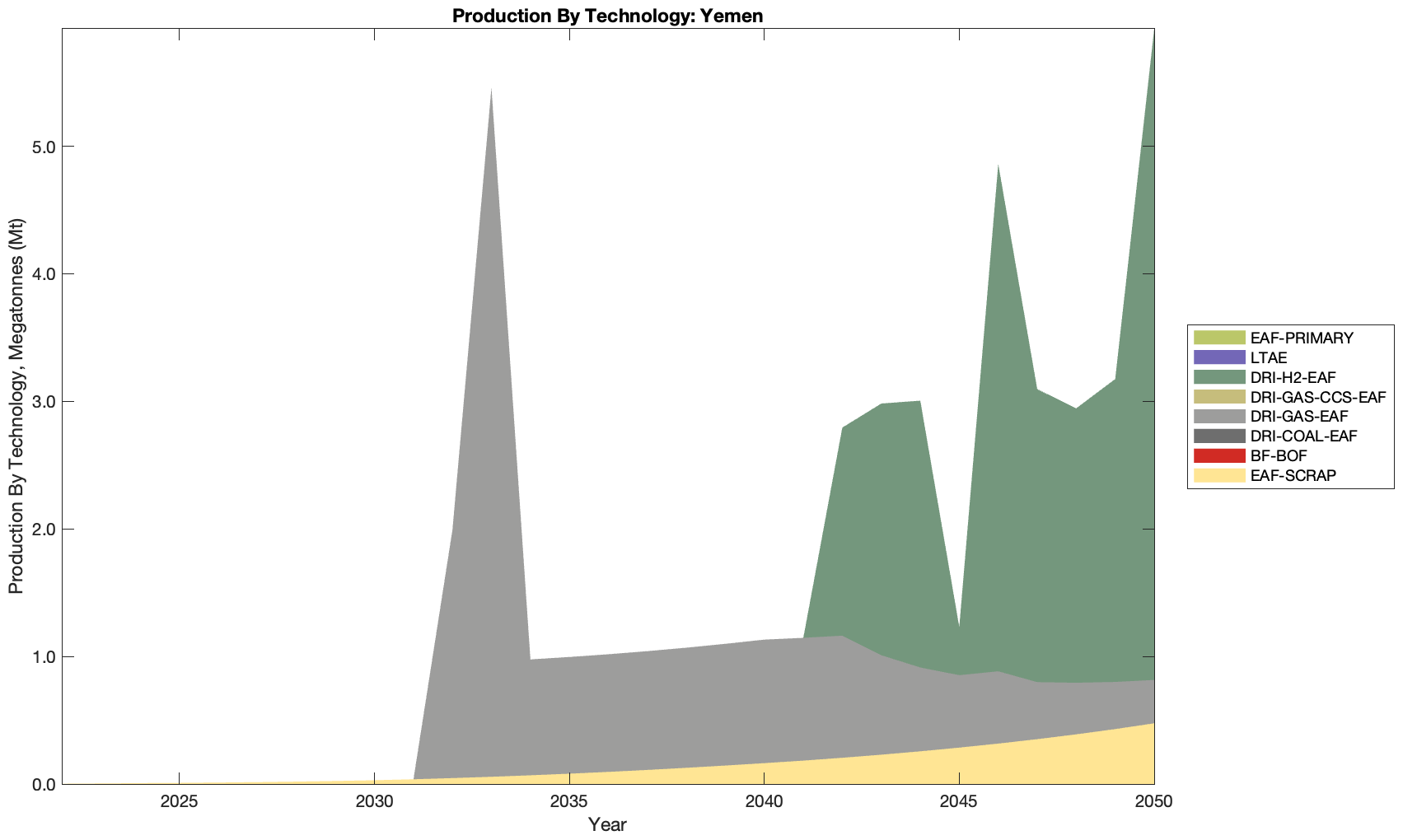Click the vertical y-axis label text
This screenshot has width=1403, height=840.
16,406
